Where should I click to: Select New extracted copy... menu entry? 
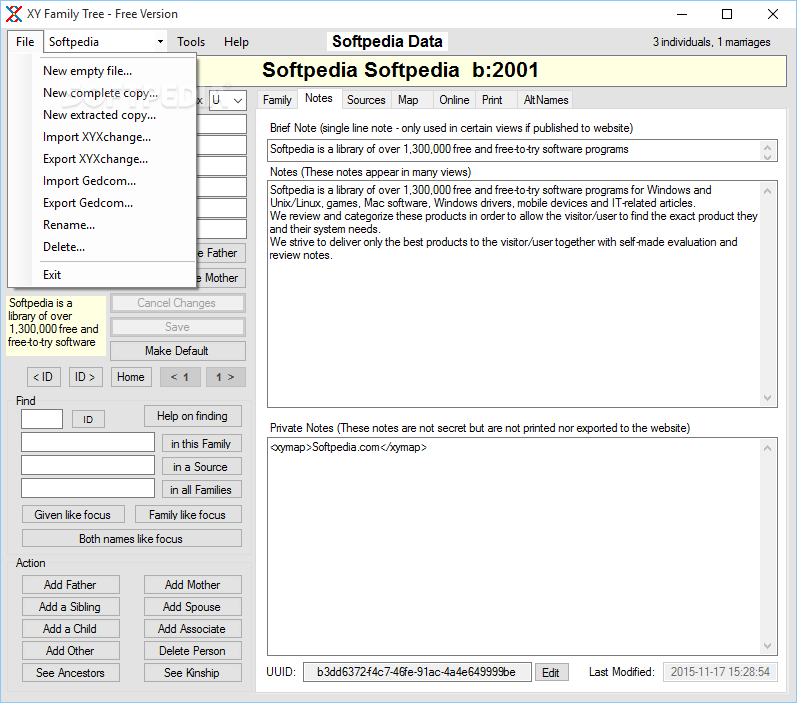(x=100, y=115)
